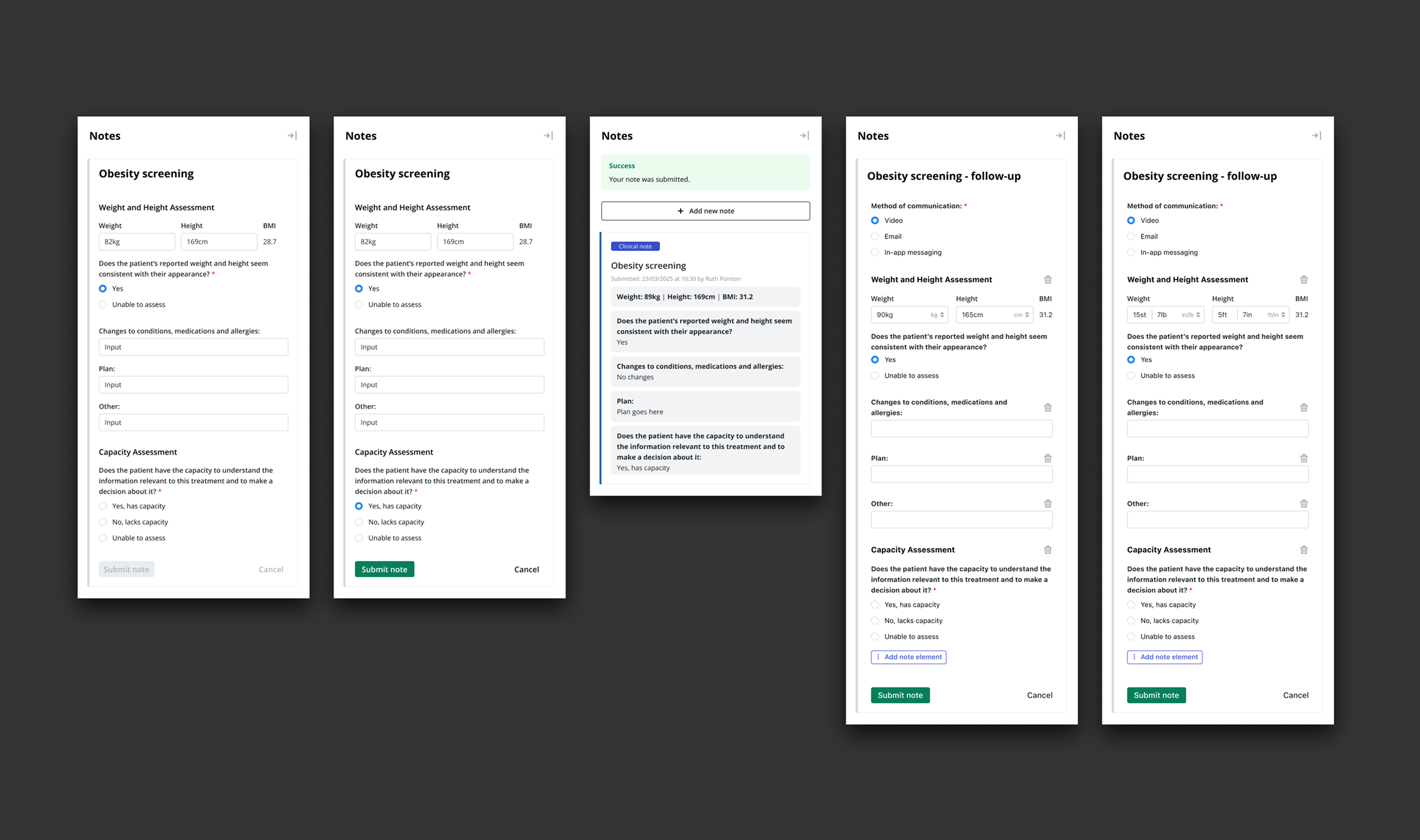
Task: Delete Changes to conditions section in st/lb follow-up panel
Action: [1304, 408]
